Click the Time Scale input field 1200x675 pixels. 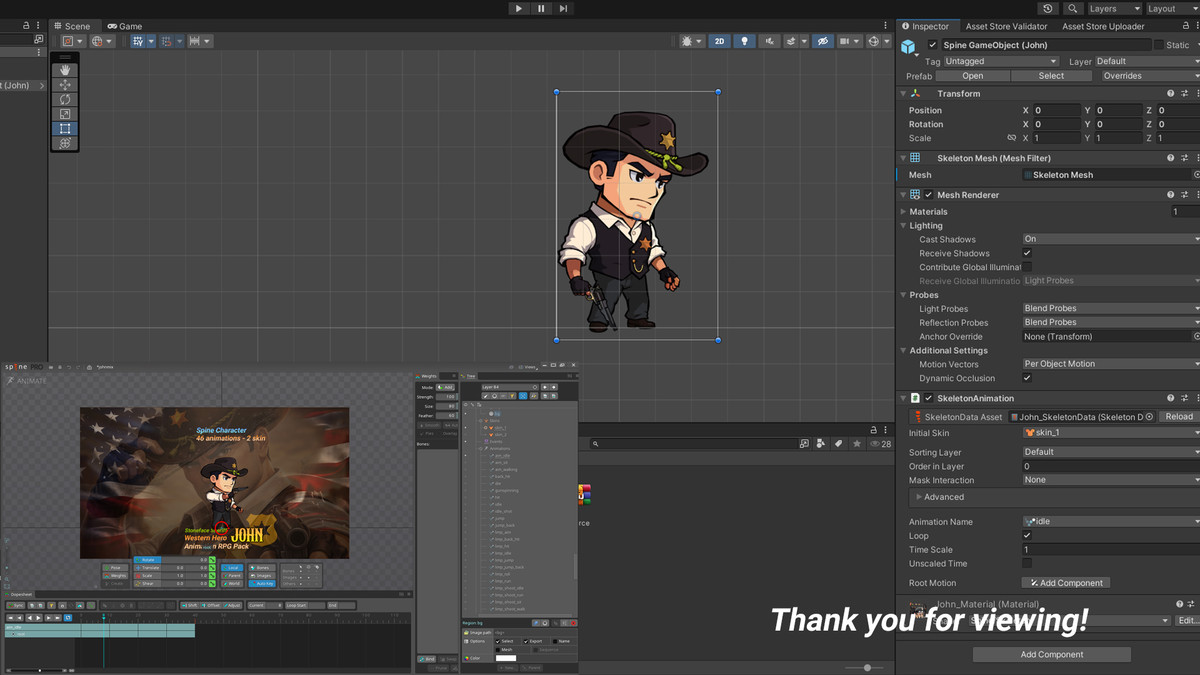pos(1109,550)
